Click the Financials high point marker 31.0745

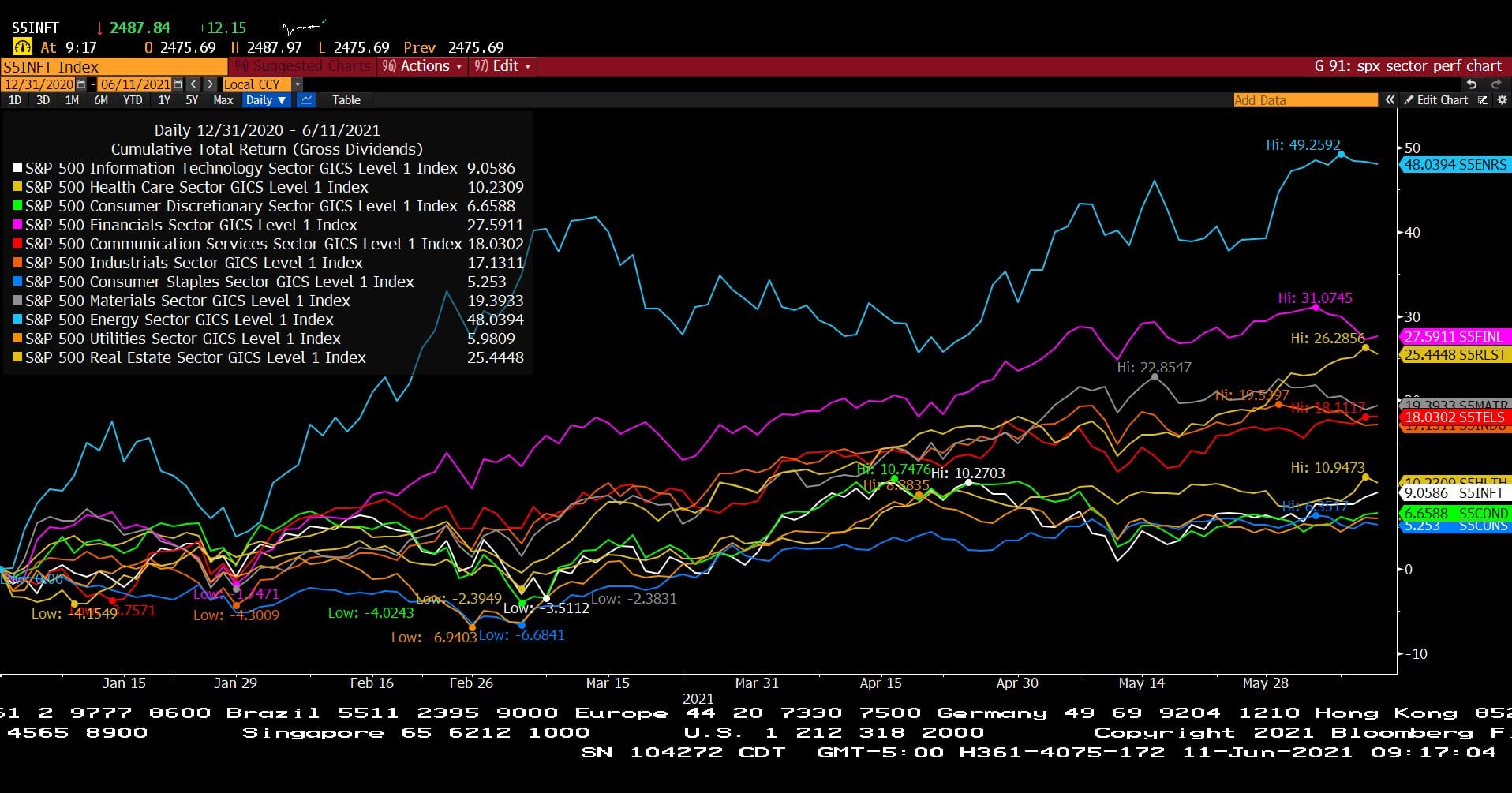1316,307
